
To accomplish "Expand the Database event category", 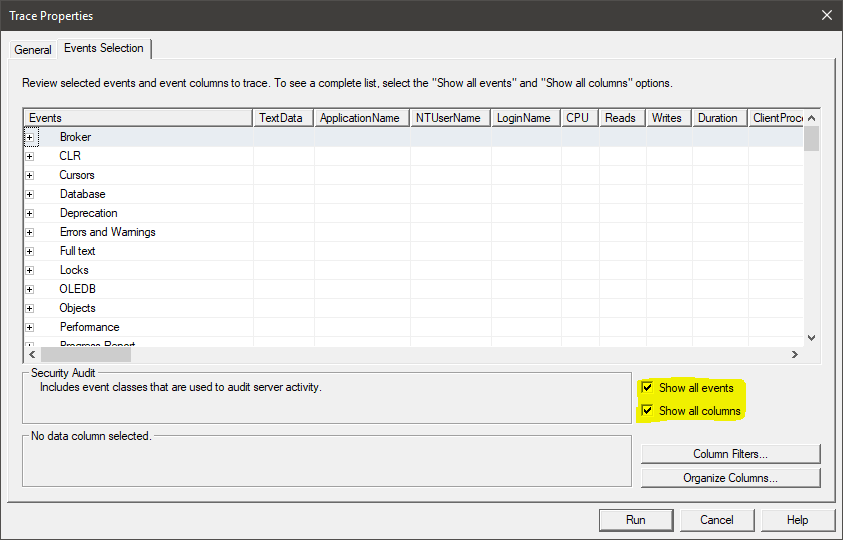I will 30,194.
